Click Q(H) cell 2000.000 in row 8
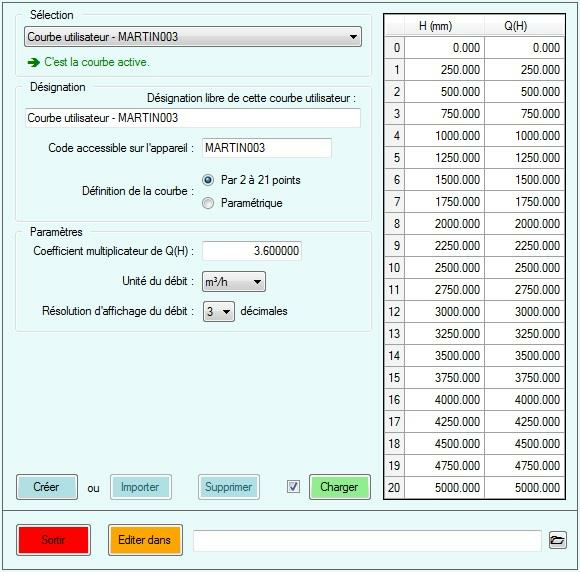The image size is (580, 572). [525, 224]
